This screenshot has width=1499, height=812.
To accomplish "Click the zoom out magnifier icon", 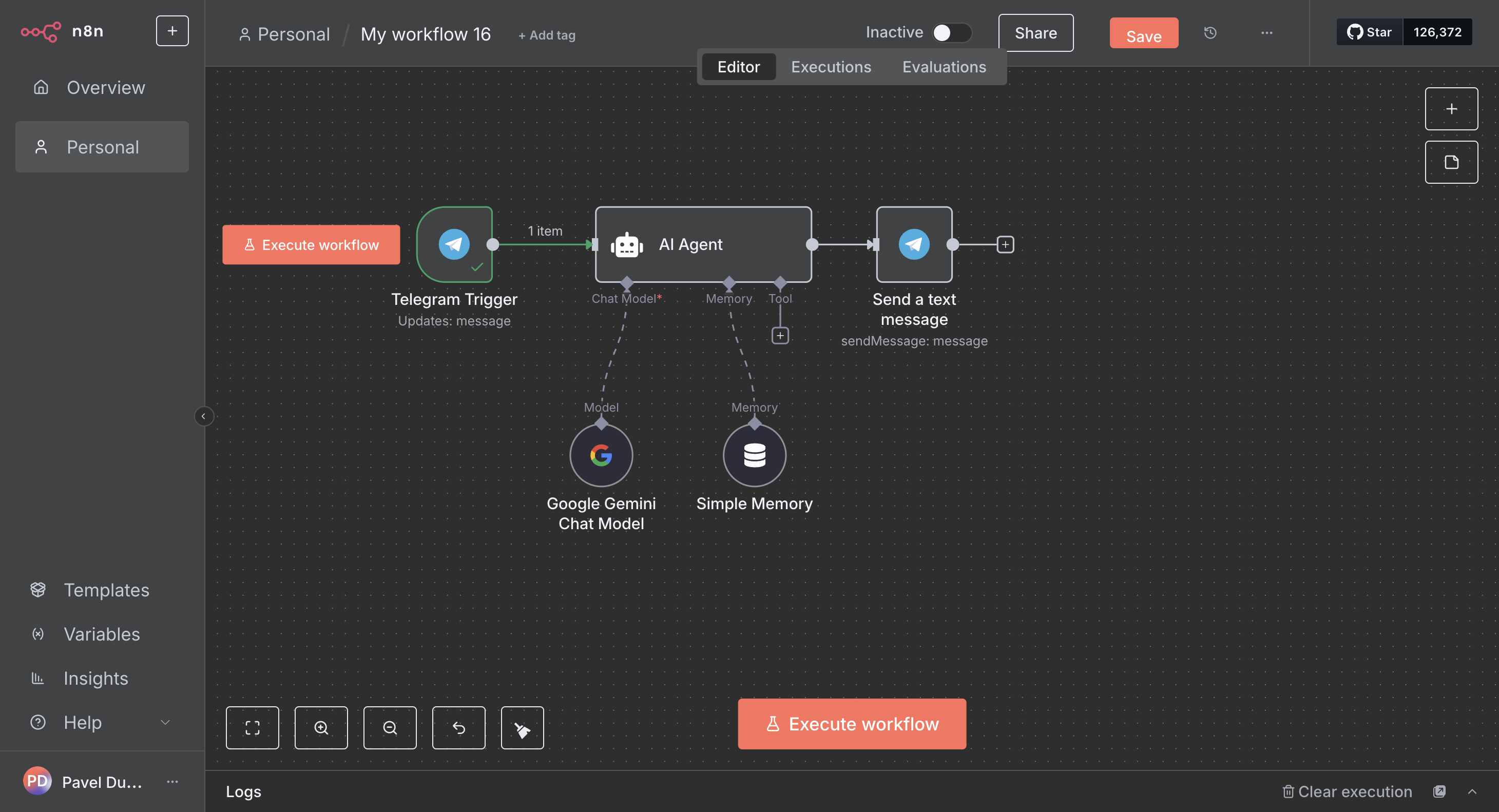I will [389, 728].
